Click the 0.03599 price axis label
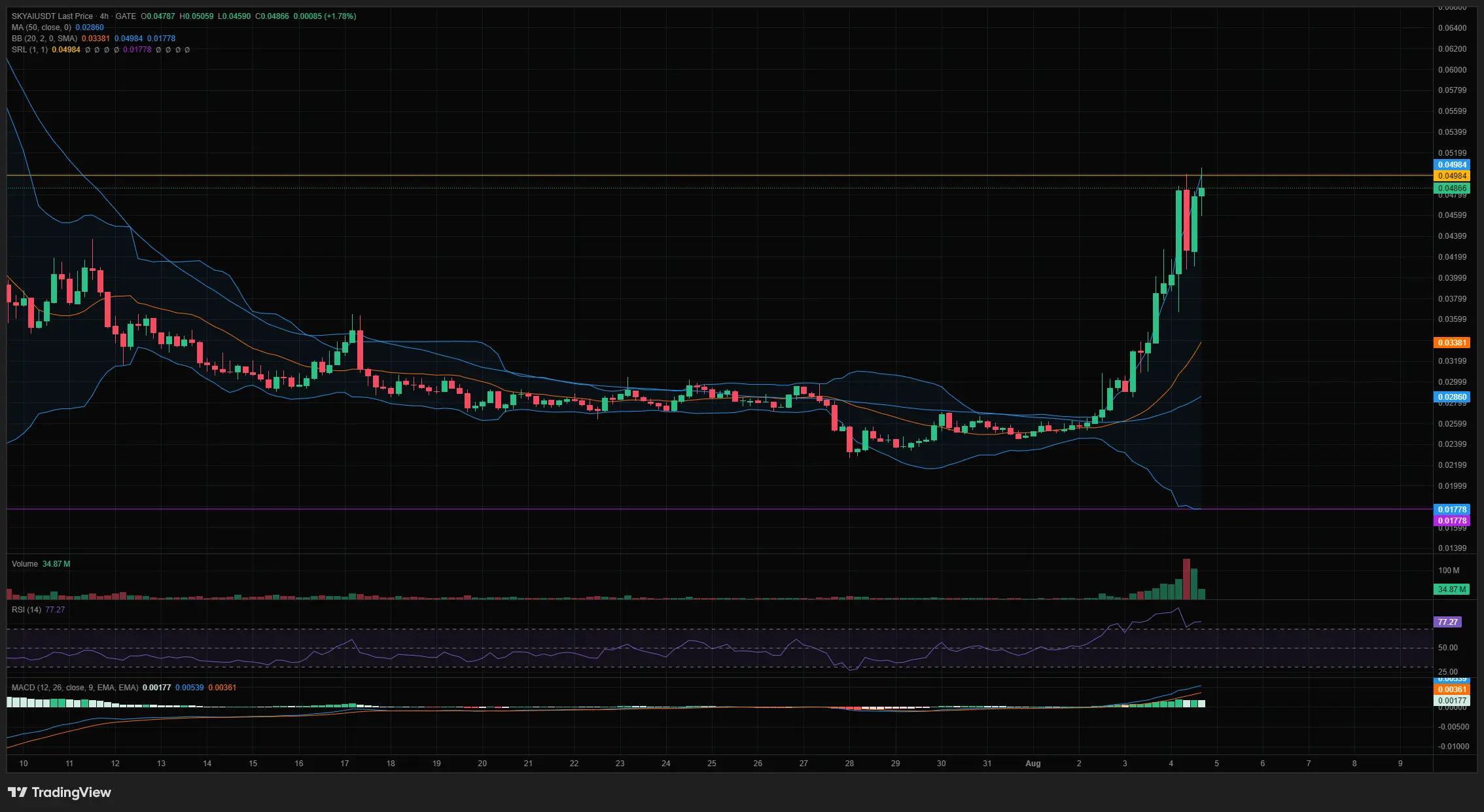Viewport: 1484px width, 812px height. 1452,319
